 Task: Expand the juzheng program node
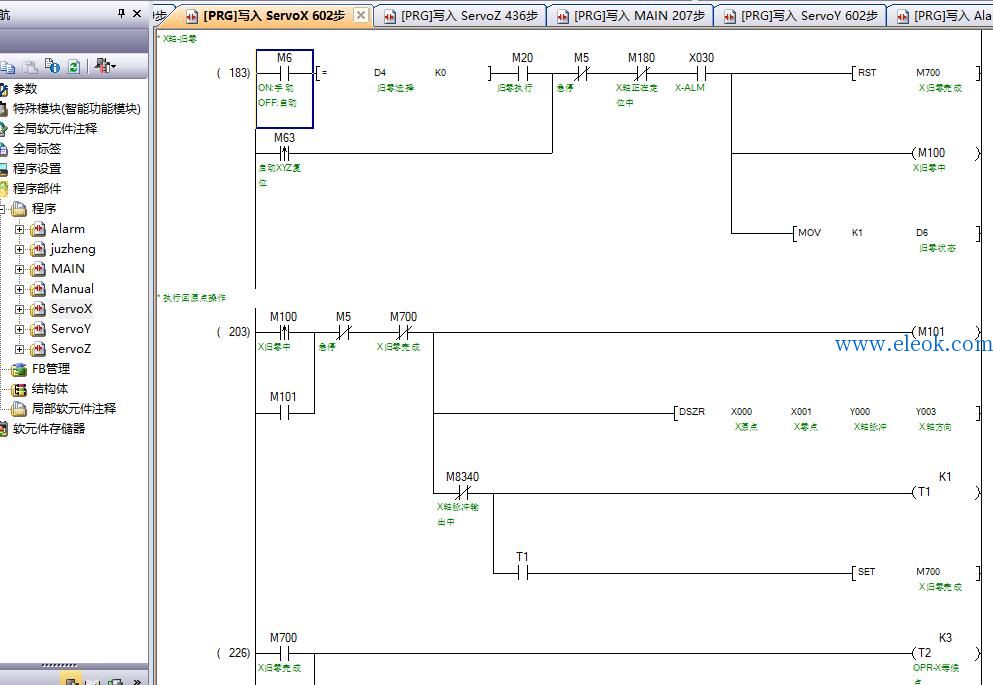coord(20,249)
